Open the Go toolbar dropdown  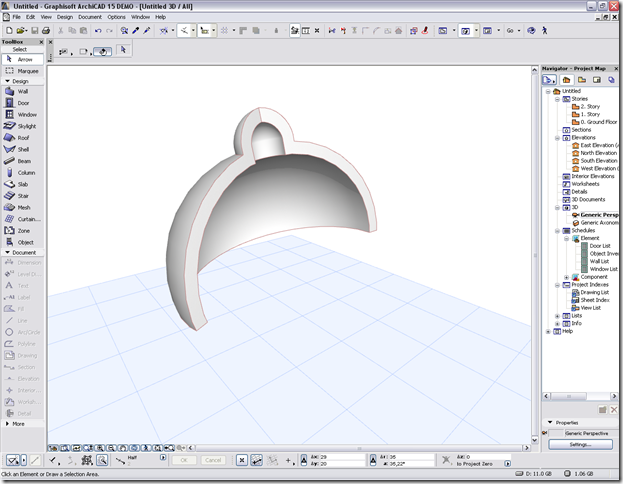519,31
